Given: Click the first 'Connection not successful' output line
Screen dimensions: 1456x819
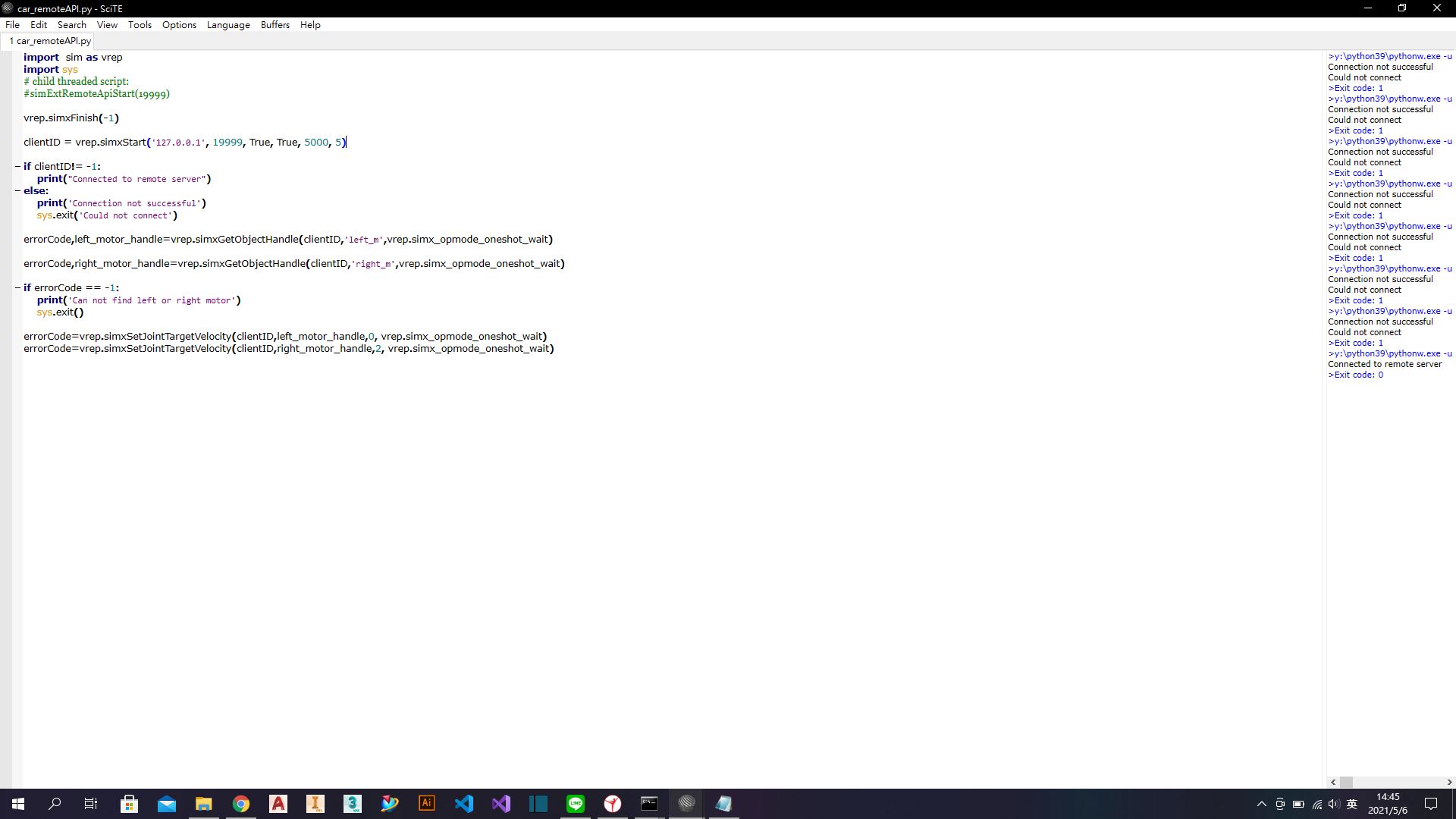Looking at the screenshot, I should click(x=1380, y=67).
